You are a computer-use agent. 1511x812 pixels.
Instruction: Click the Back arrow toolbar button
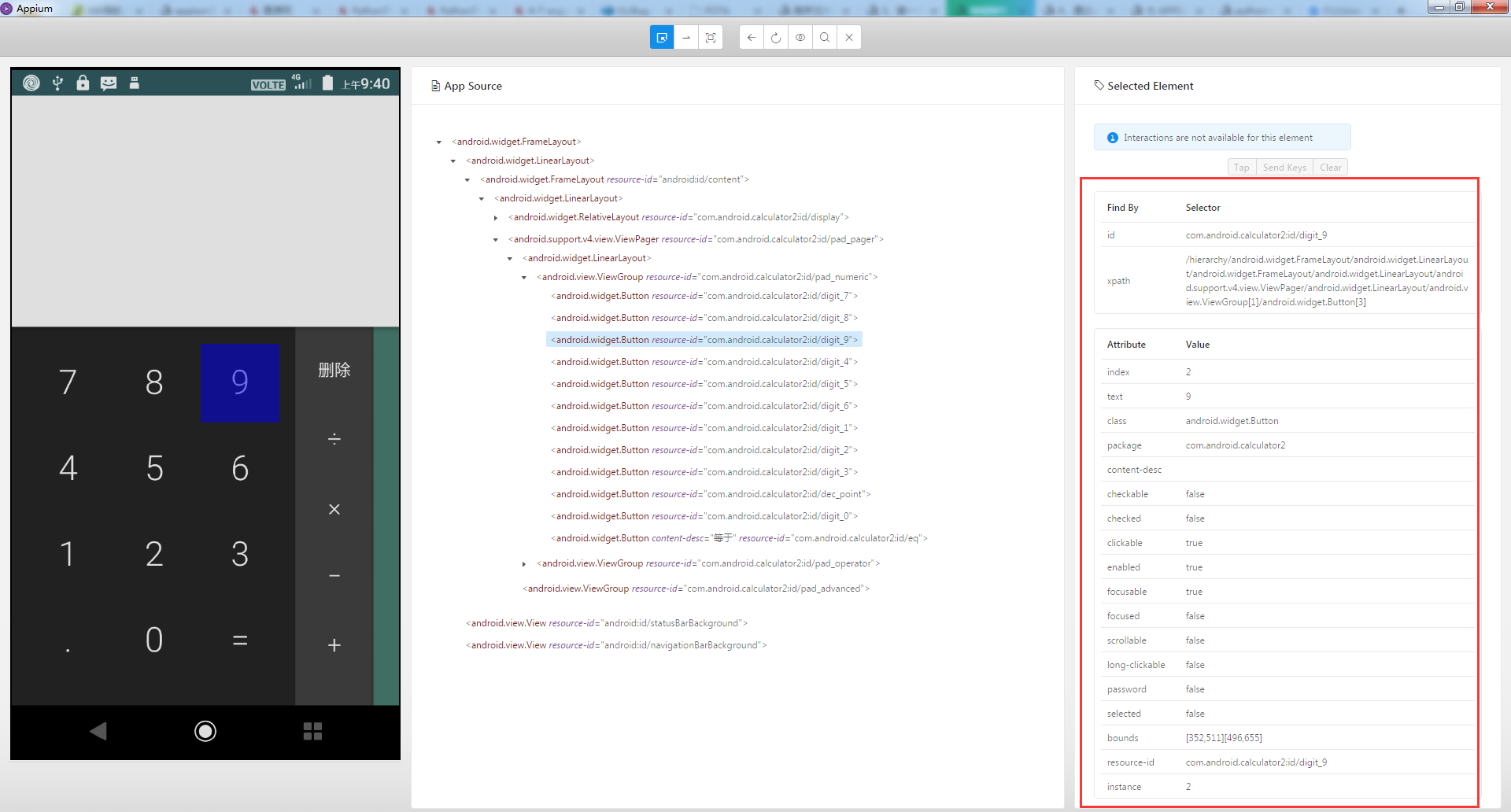pos(752,37)
